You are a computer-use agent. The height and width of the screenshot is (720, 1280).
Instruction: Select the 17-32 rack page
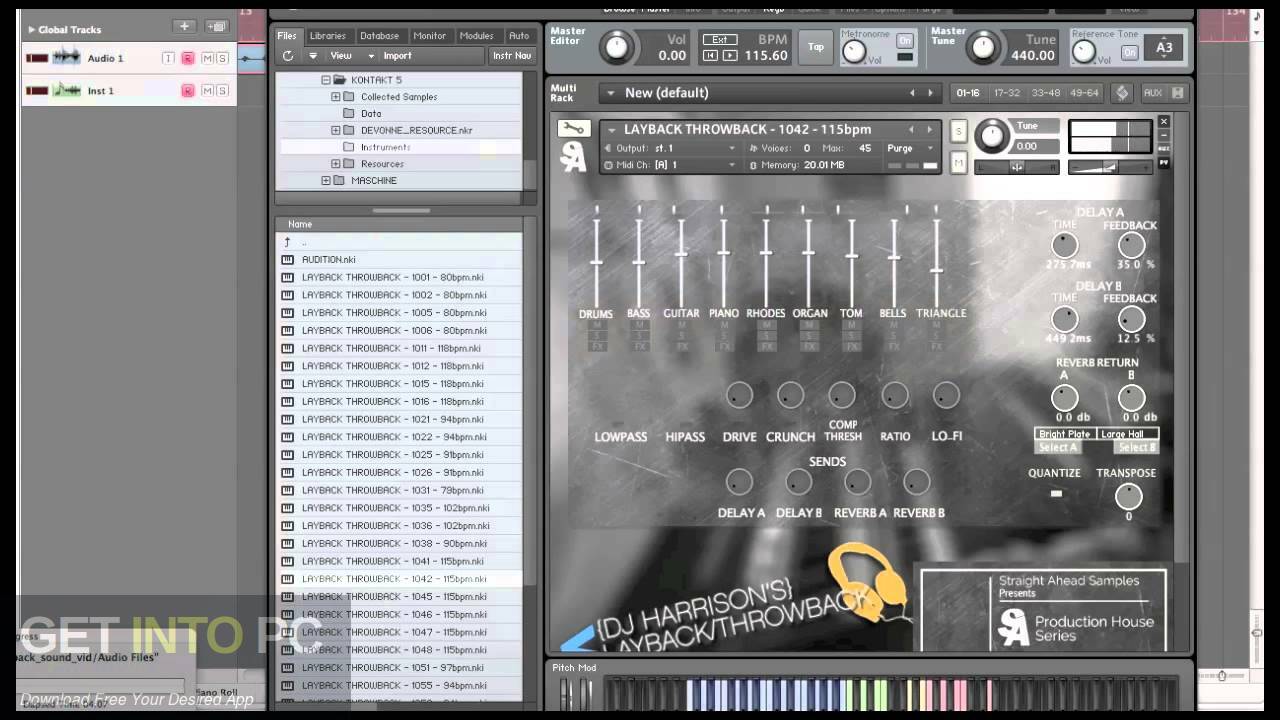[x=1007, y=93]
